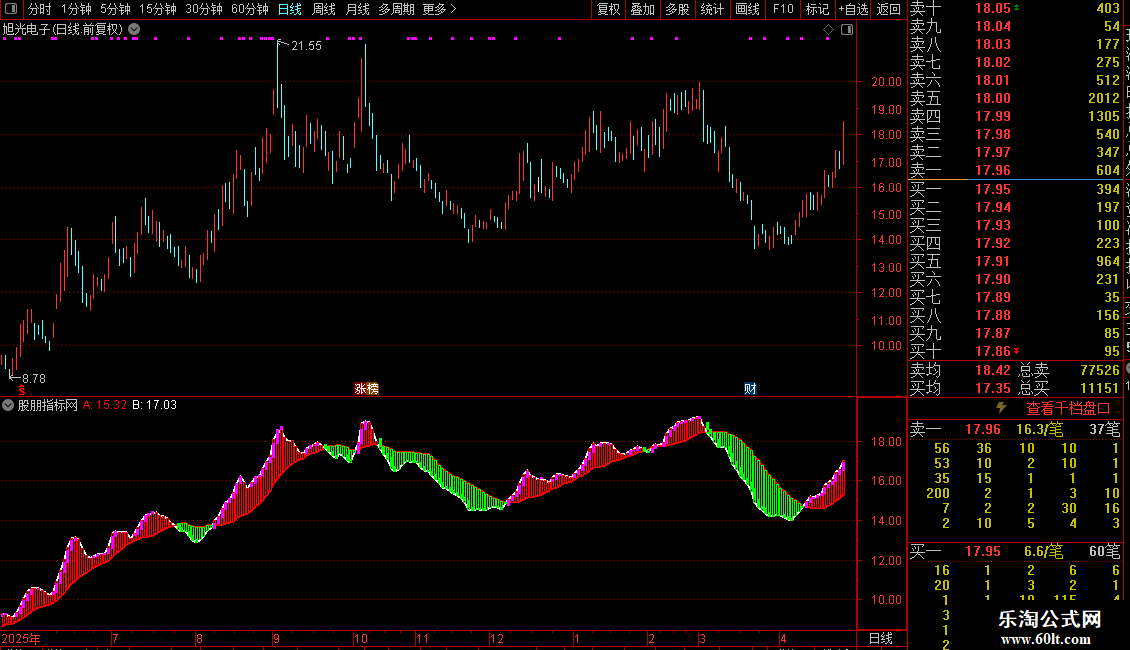Select the 60分钟 period
Viewport: 1130px width, 650px height.
[x=249, y=9]
